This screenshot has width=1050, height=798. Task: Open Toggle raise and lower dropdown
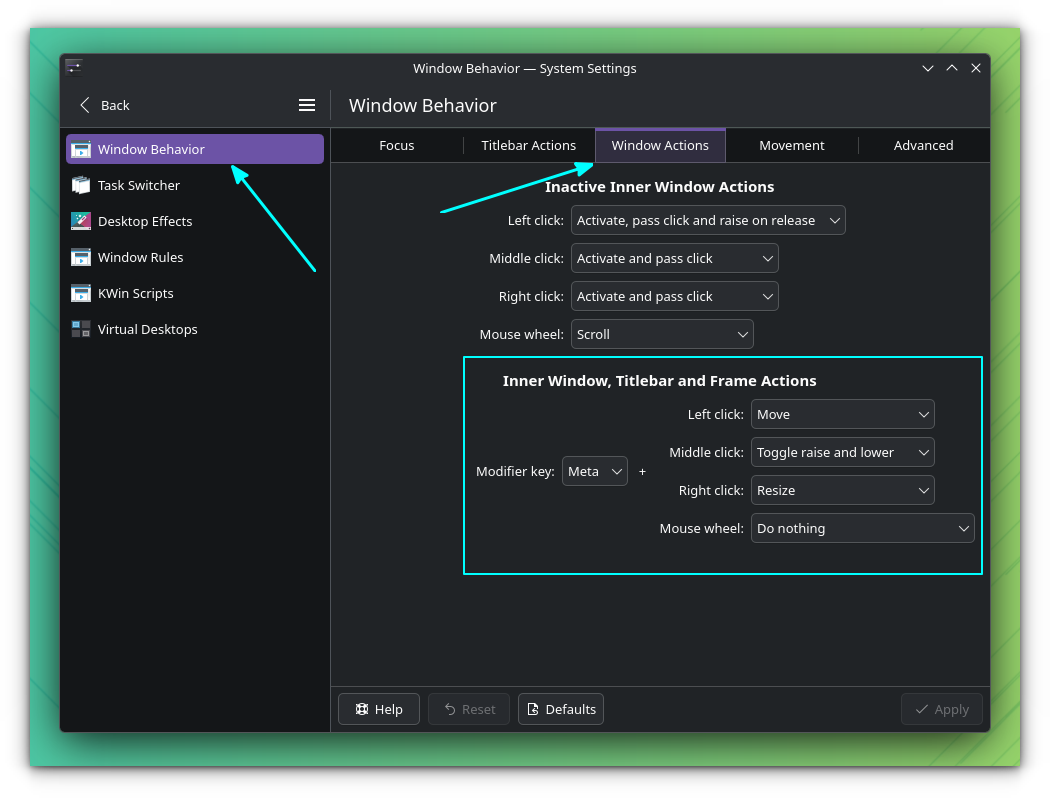pyautogui.click(x=842, y=453)
